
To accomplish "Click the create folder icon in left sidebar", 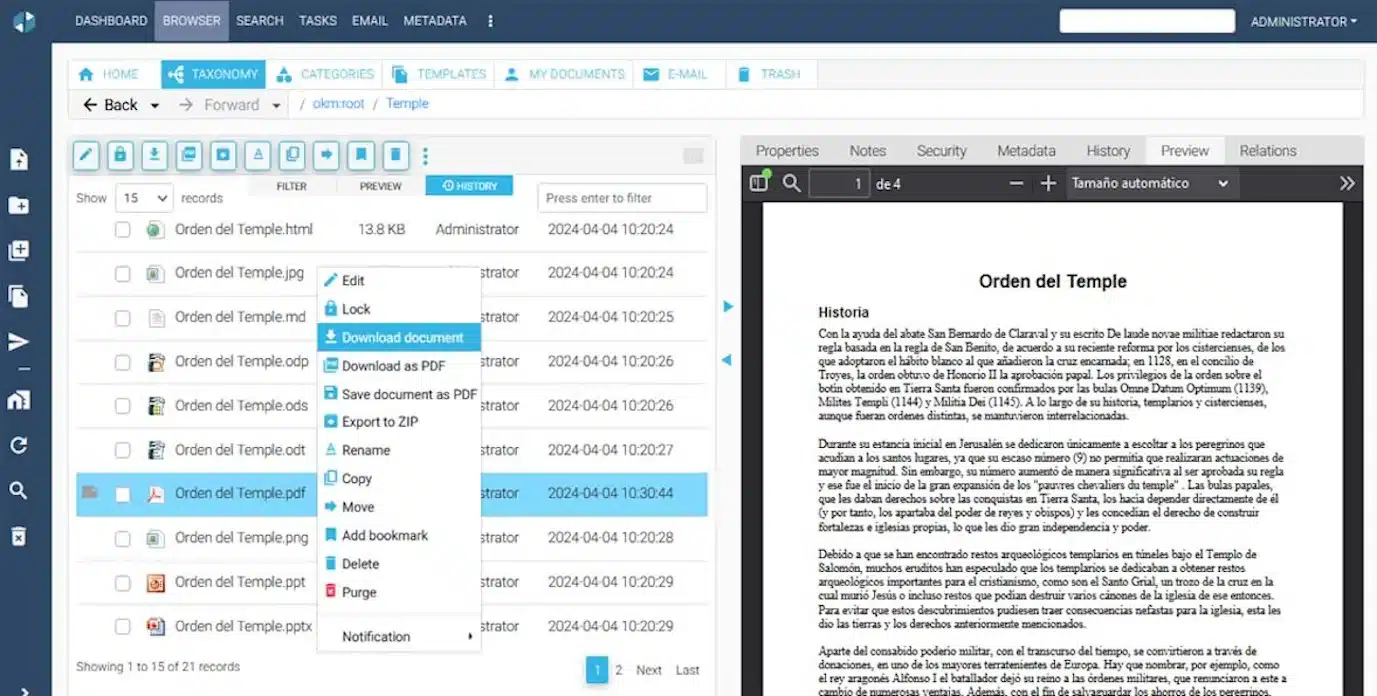I will click(x=18, y=205).
